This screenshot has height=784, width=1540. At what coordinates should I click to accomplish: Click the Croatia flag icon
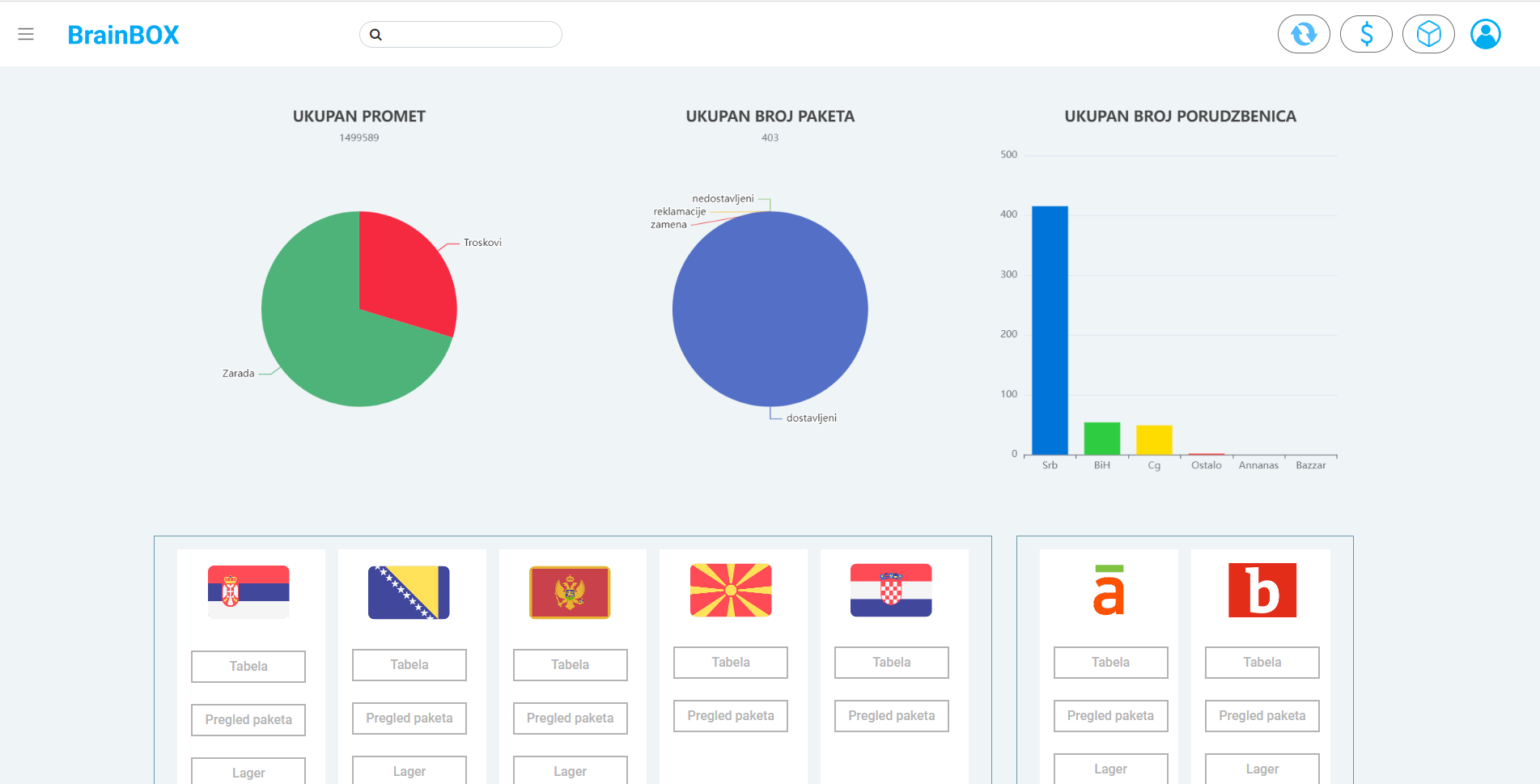891,591
